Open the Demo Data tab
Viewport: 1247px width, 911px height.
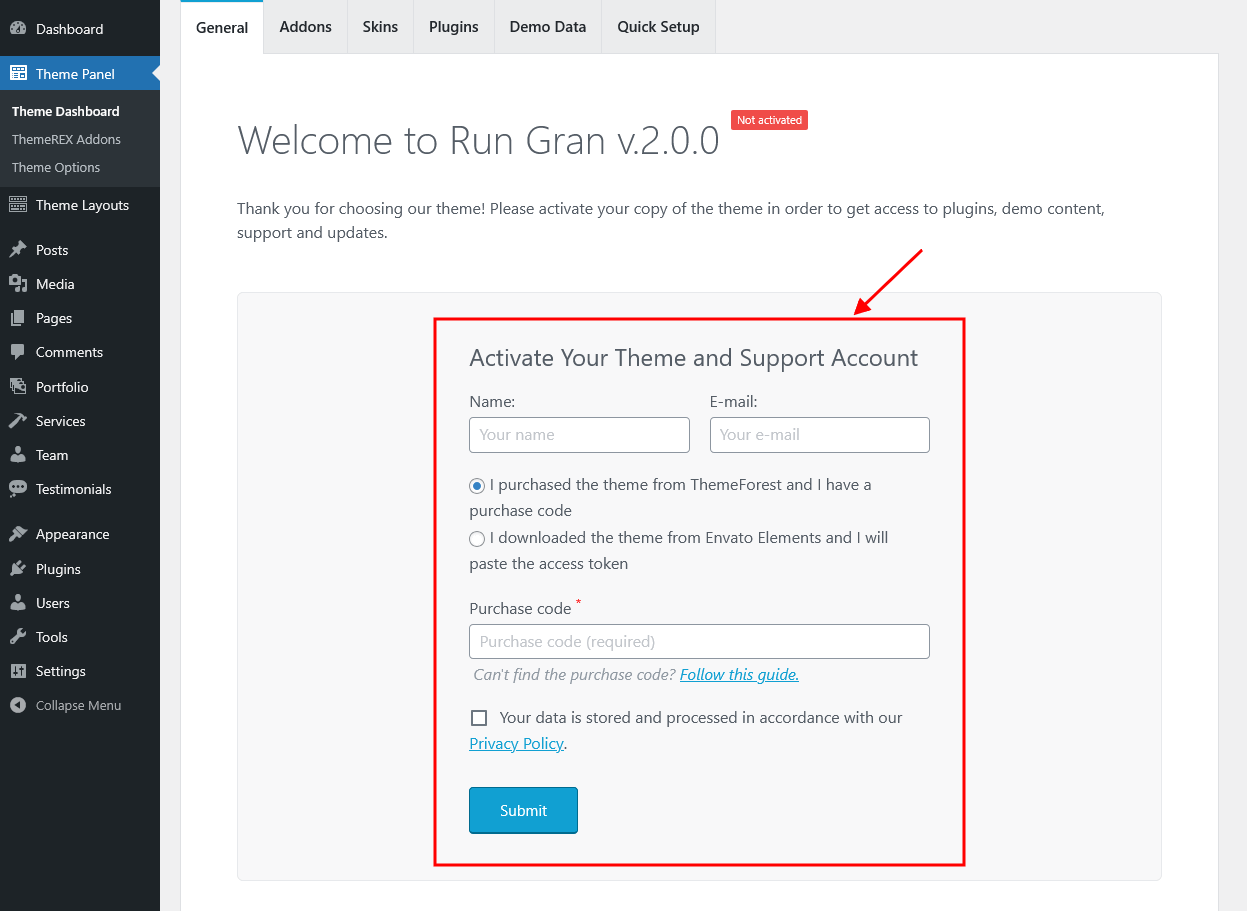pyautogui.click(x=548, y=27)
